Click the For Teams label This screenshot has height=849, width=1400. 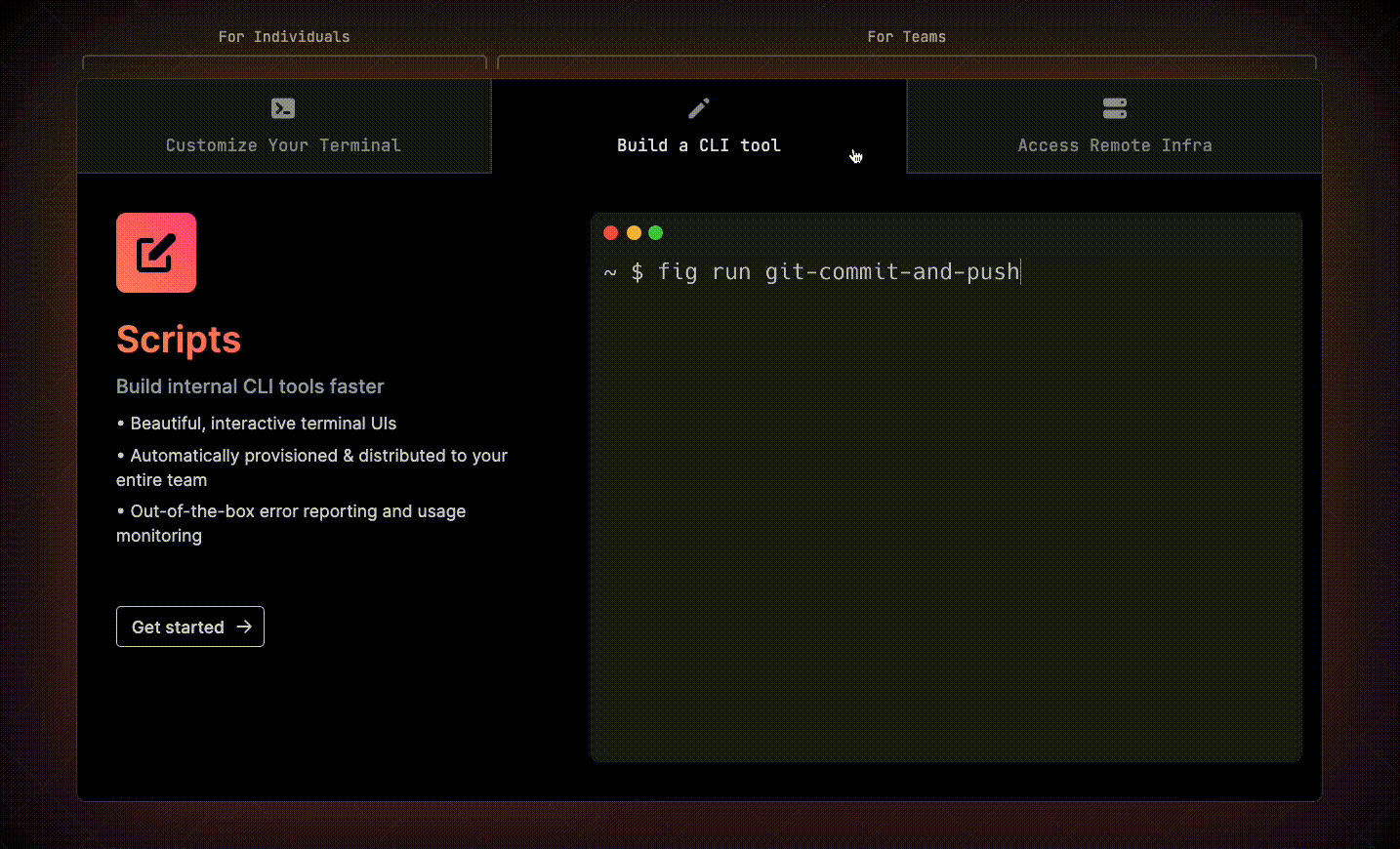(x=907, y=37)
